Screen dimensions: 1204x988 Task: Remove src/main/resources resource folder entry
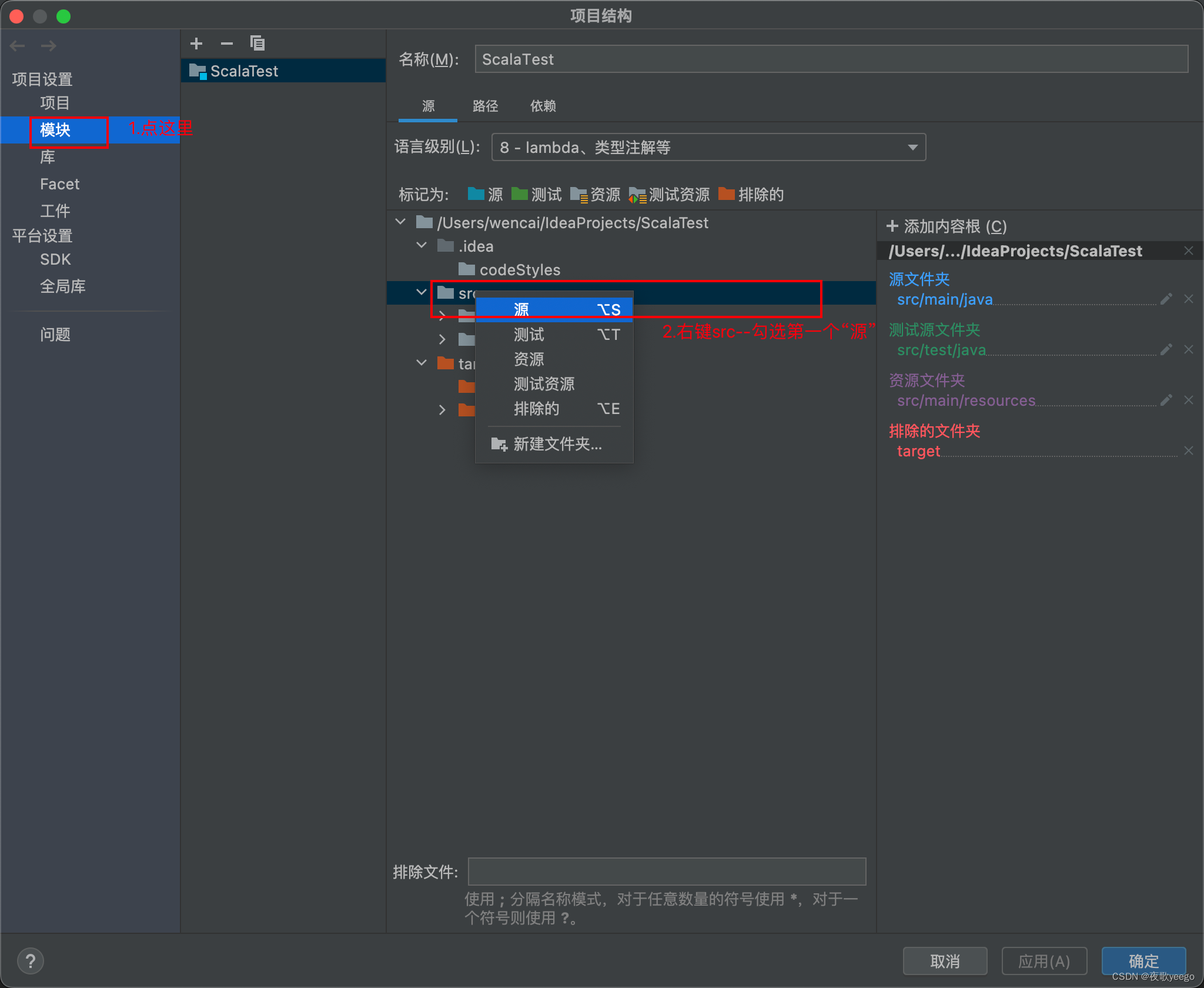coord(1189,400)
